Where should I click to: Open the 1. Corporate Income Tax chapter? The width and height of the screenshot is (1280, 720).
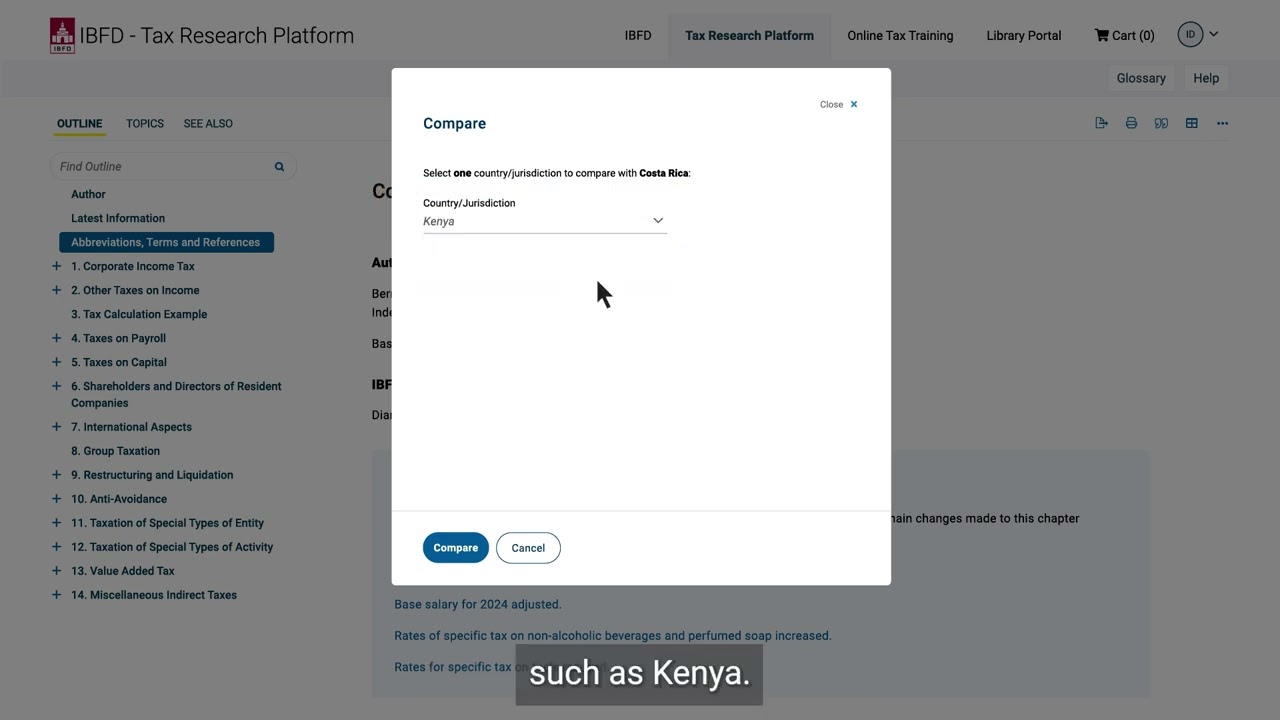pyautogui.click(x=133, y=266)
